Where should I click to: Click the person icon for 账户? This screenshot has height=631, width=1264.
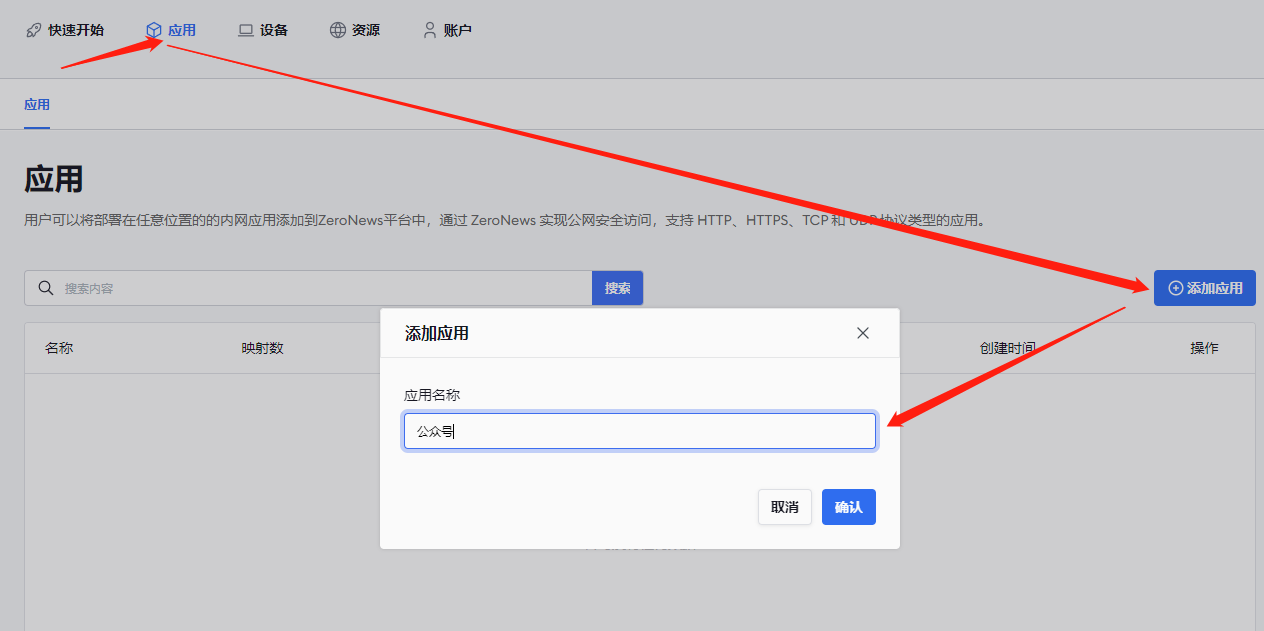[x=430, y=30]
